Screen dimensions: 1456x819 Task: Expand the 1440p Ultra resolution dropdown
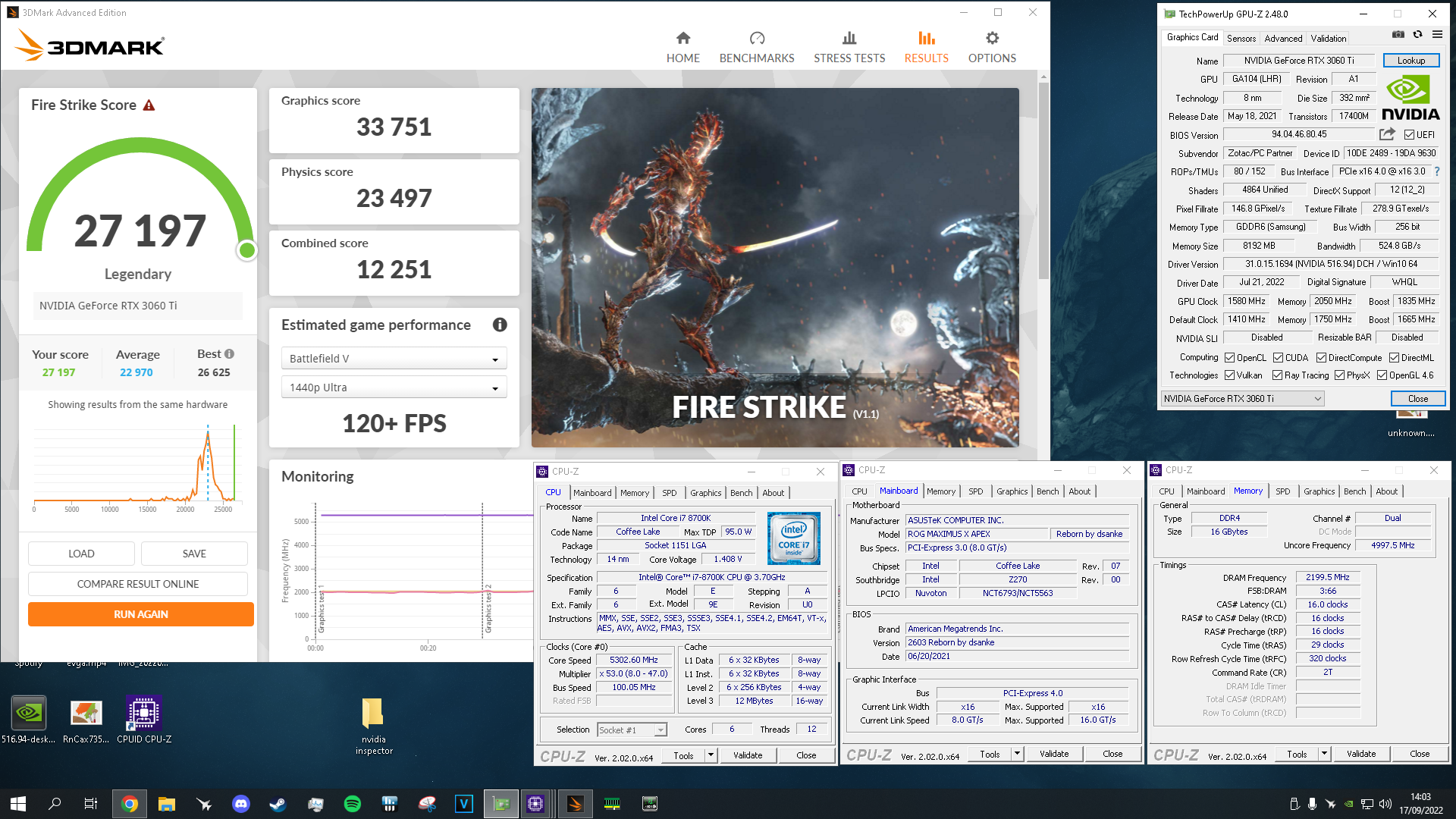394,388
